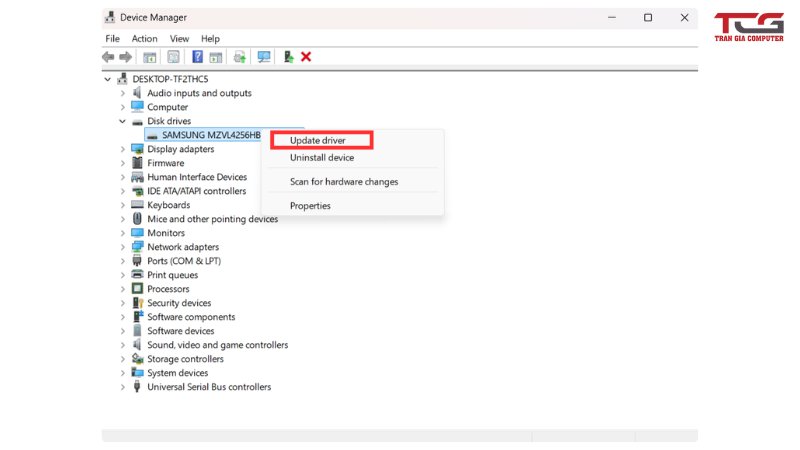Click the Scan for hardware changes monitor icon

(x=264, y=57)
